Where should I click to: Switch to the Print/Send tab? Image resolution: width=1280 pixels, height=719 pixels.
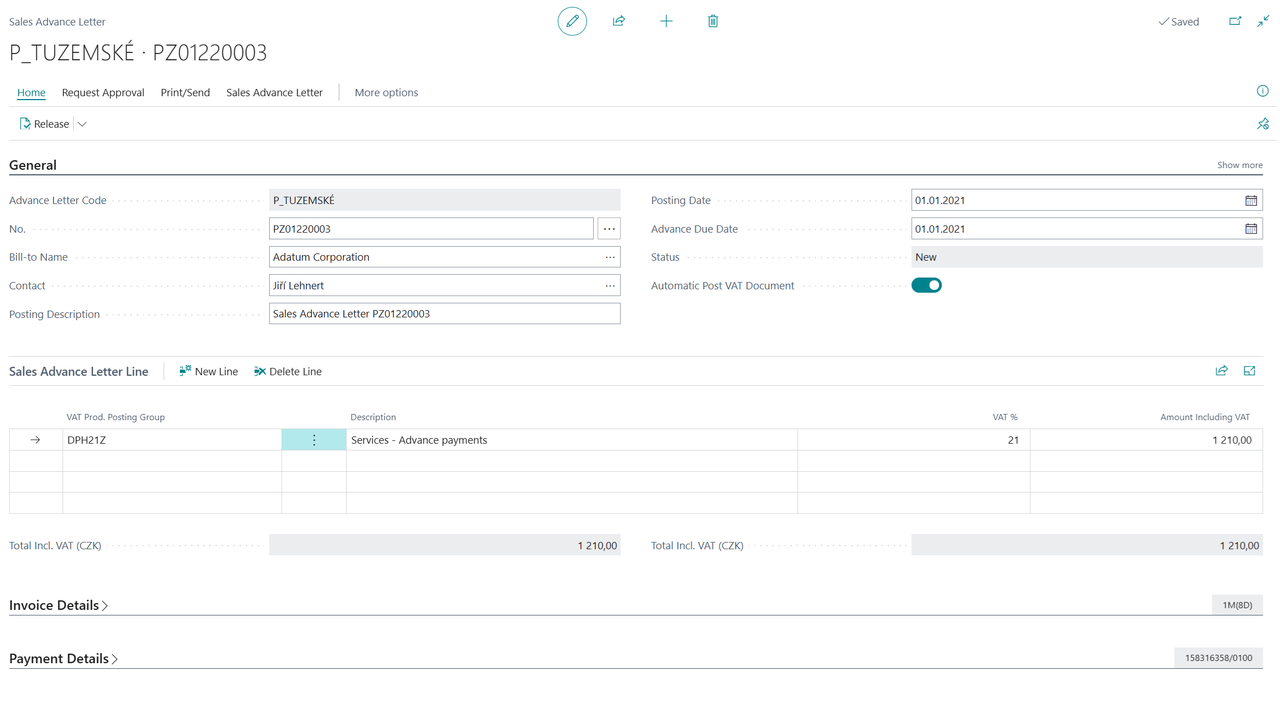(x=185, y=92)
